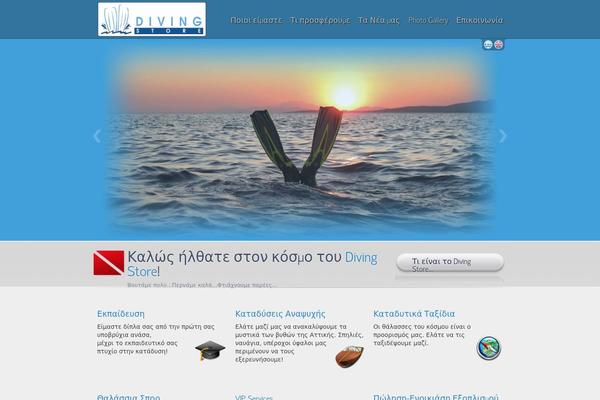Open the Τι προσφέρουμε menu
600x400 pixels.
[x=320, y=20]
